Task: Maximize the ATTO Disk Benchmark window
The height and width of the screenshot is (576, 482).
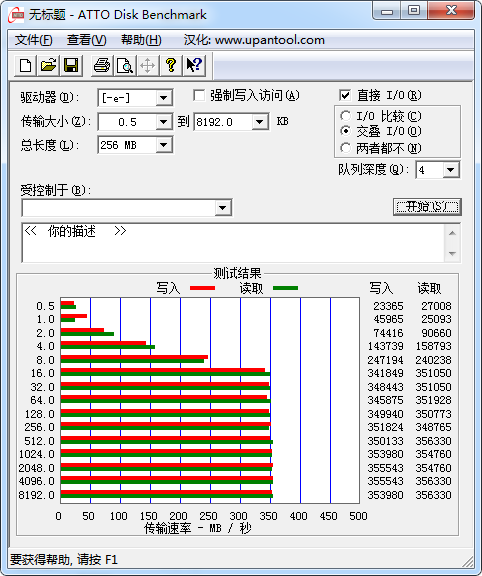Action: [414, 11]
